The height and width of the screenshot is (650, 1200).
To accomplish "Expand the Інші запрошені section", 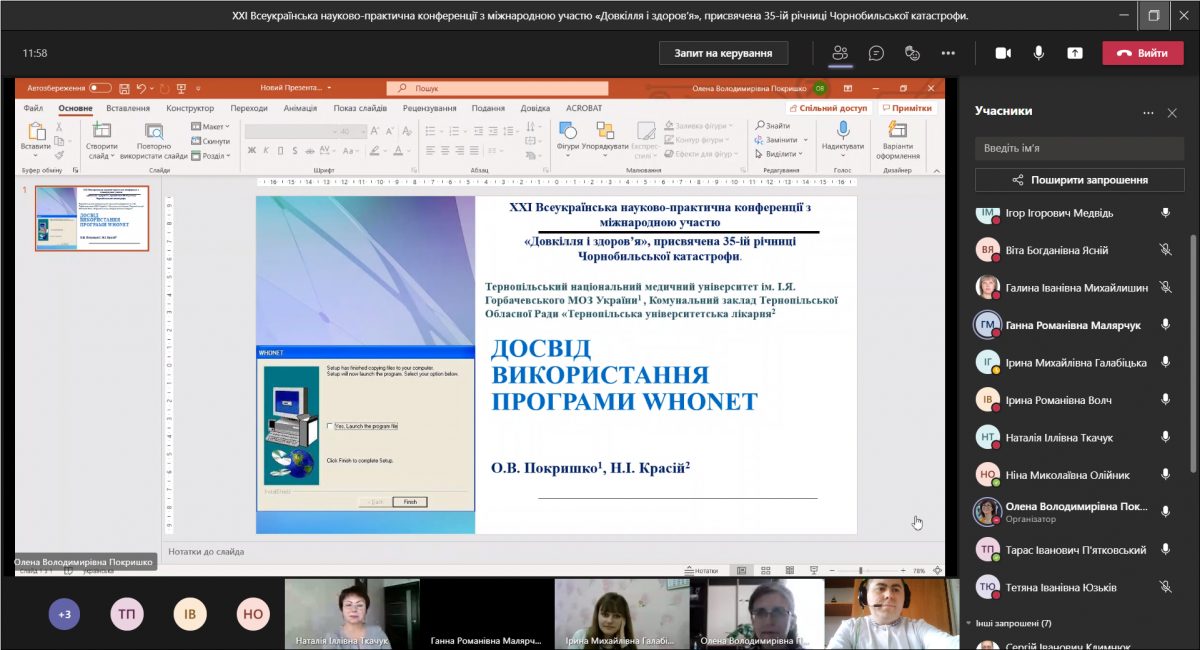I will (x=1008, y=623).
